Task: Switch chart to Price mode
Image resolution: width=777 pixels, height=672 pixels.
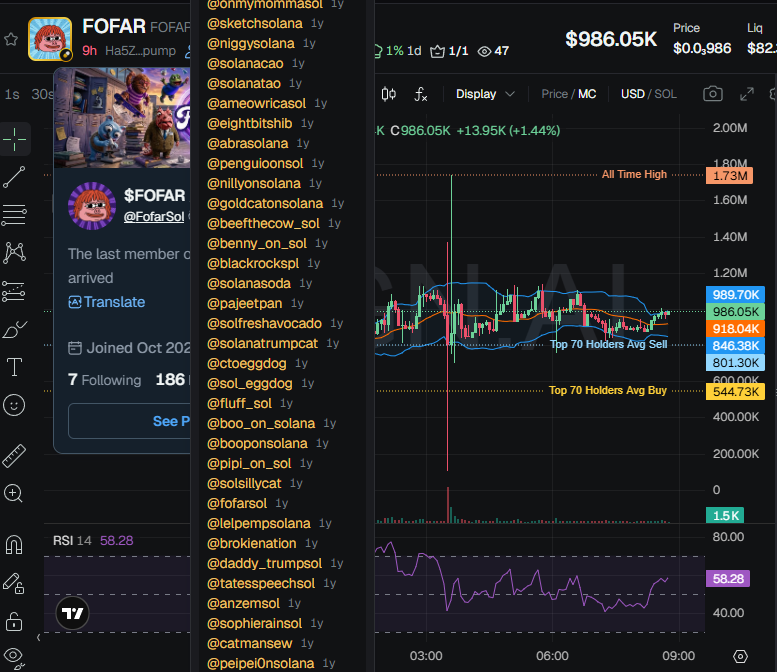Action: (554, 94)
